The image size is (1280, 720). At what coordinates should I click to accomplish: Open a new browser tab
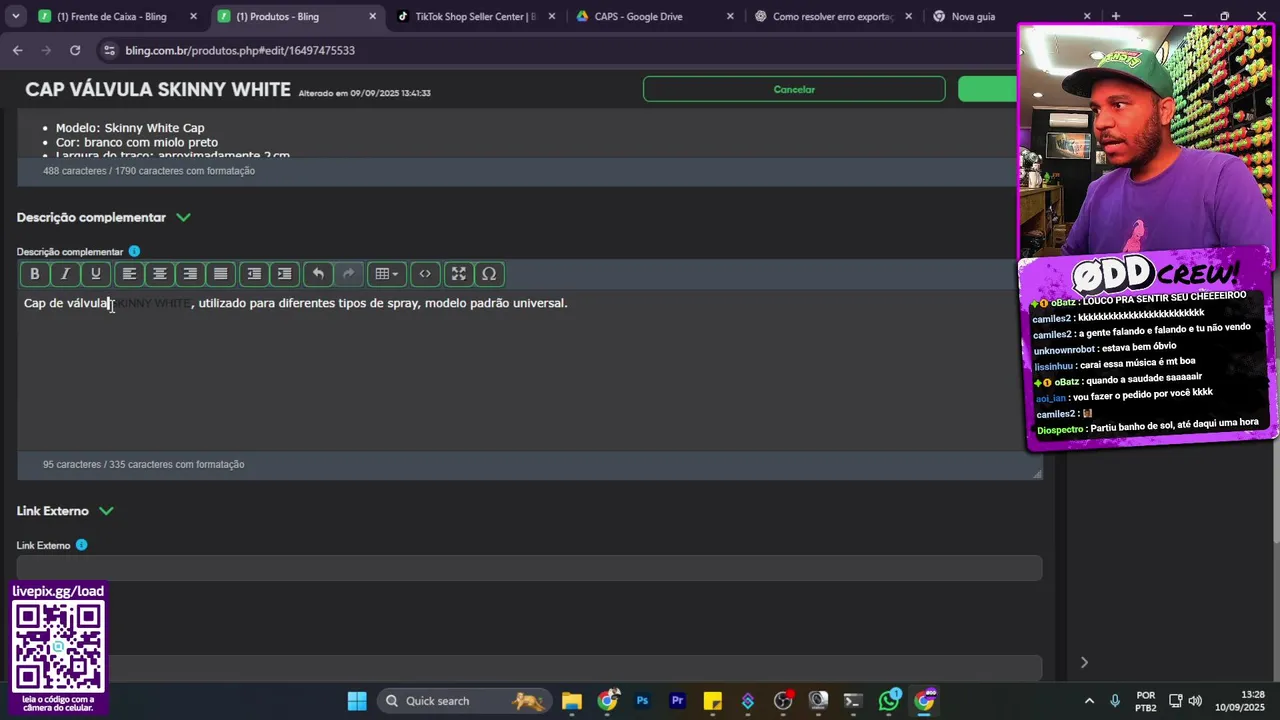click(x=1116, y=16)
